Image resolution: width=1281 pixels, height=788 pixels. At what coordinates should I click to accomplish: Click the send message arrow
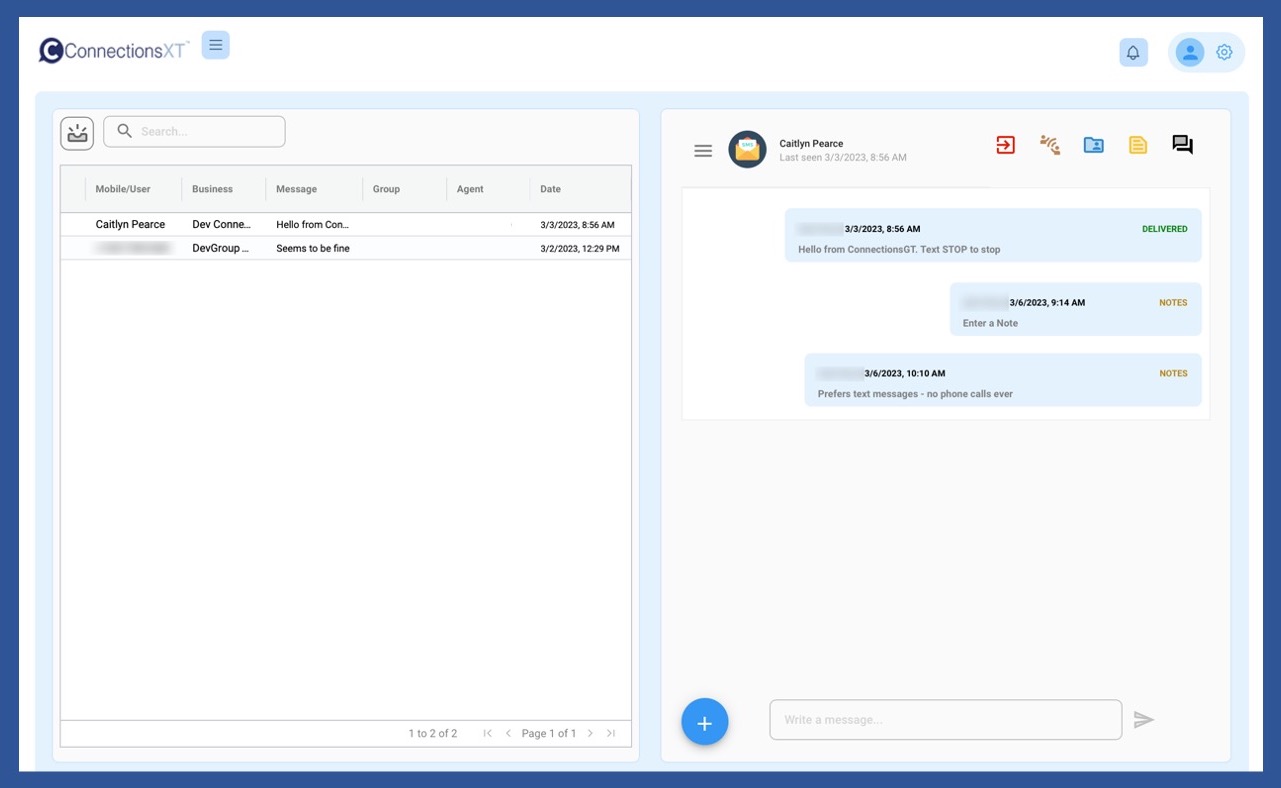[x=1144, y=720]
